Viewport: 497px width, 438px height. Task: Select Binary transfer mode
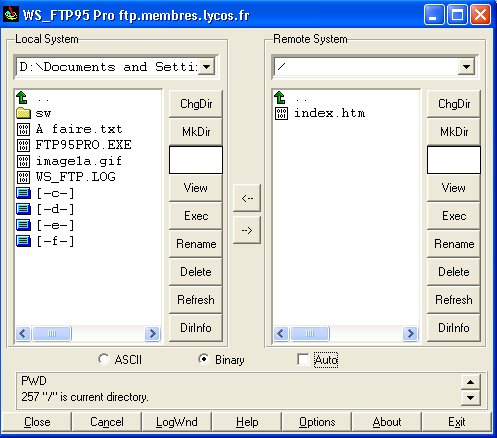click(203, 359)
